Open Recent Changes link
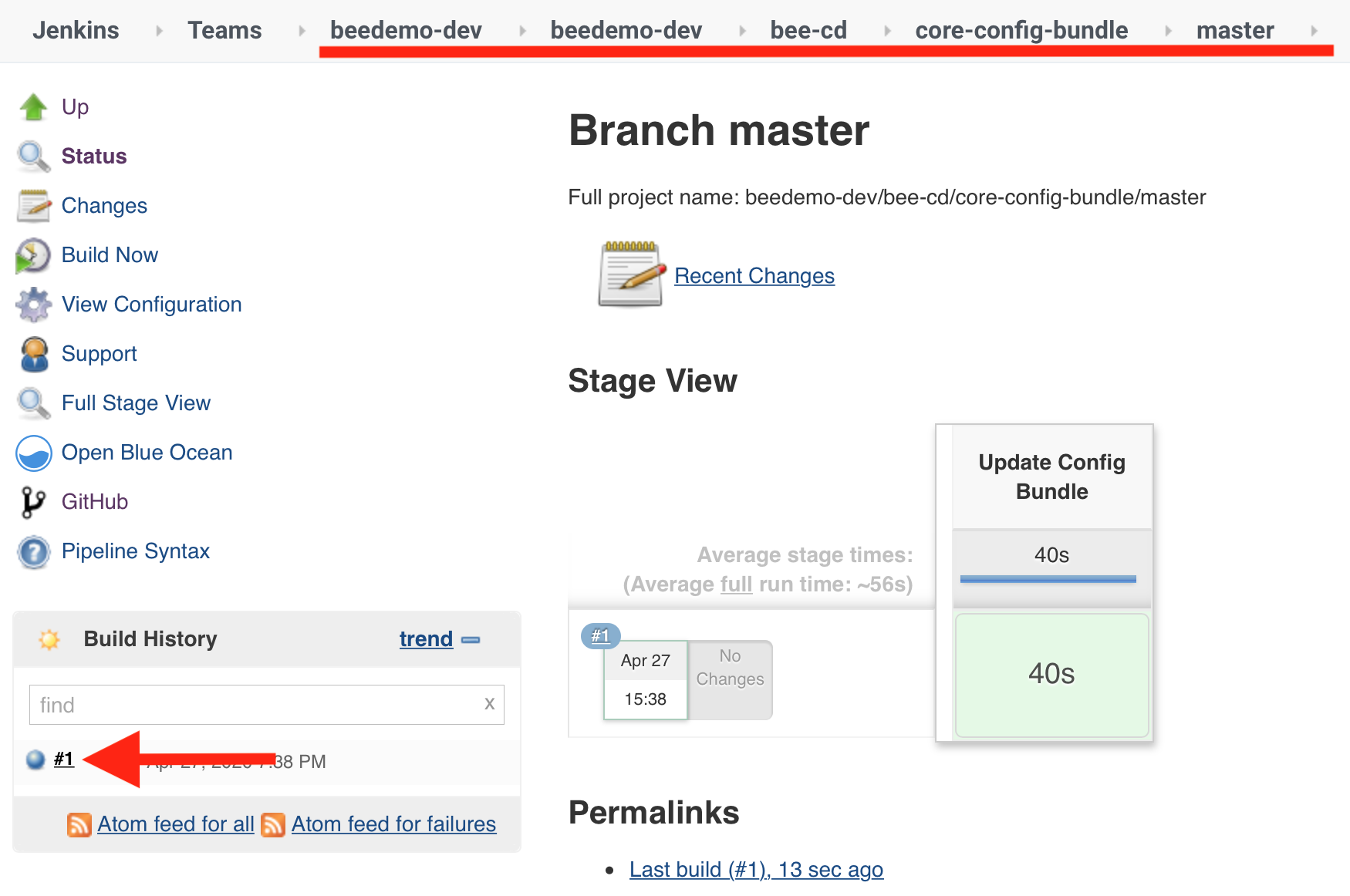 754,276
